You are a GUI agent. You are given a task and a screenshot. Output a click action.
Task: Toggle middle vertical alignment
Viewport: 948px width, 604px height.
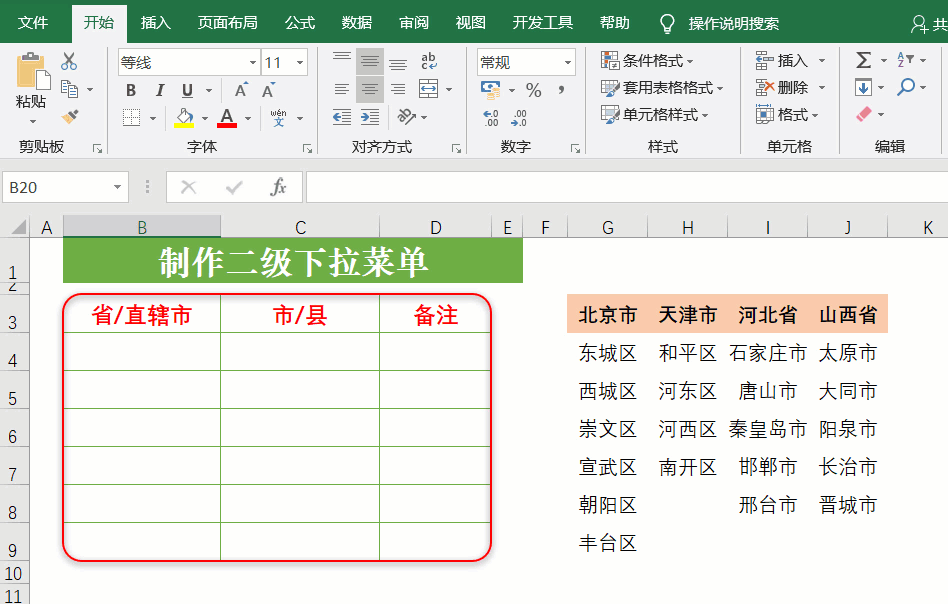[x=369, y=61]
